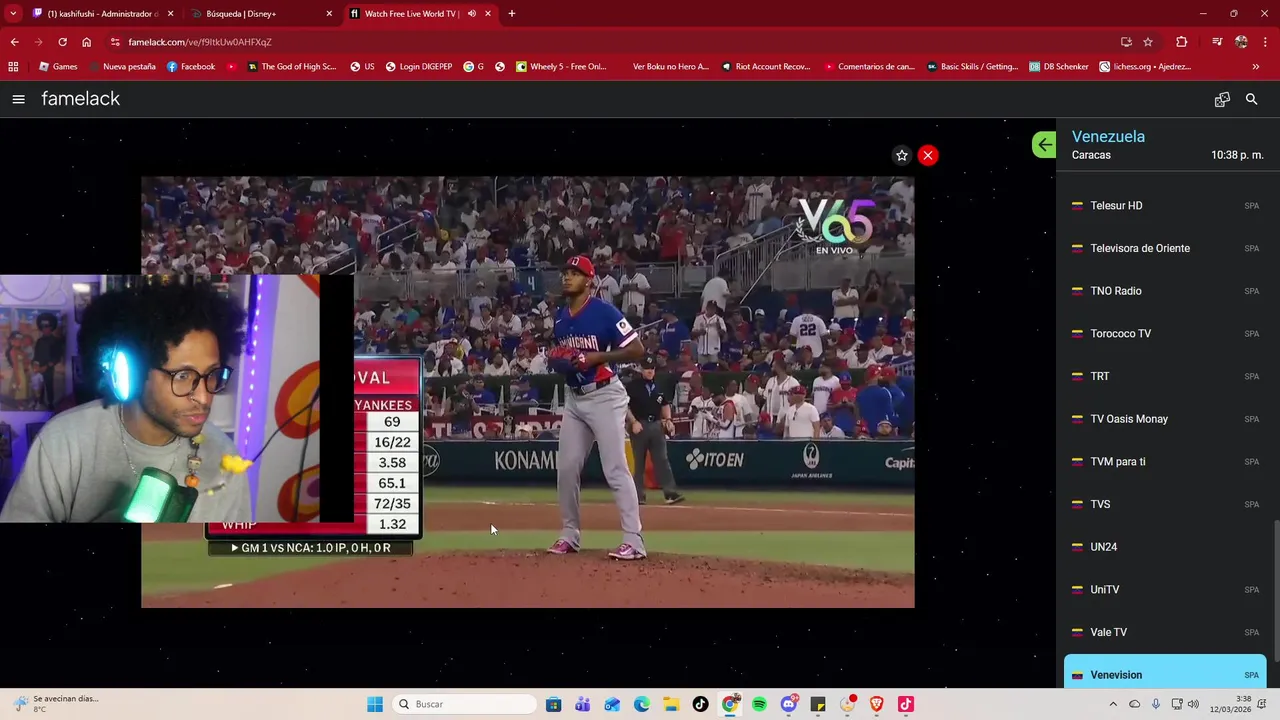Select the TV Oasis Monay channel
The height and width of the screenshot is (720, 1280).
(1165, 419)
